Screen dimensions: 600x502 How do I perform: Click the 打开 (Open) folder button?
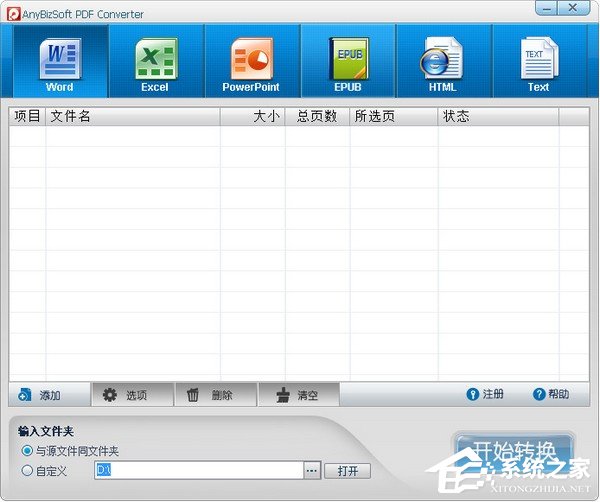click(x=347, y=471)
